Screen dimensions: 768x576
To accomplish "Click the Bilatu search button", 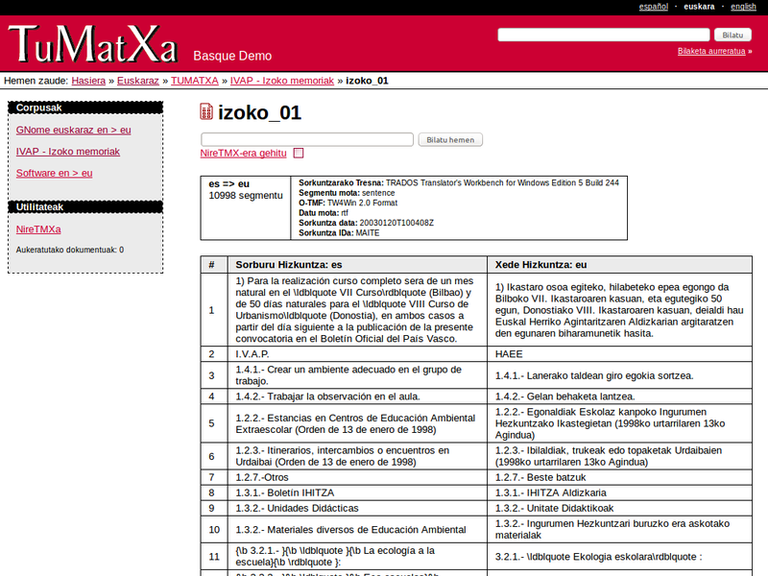I will tap(733, 35).
